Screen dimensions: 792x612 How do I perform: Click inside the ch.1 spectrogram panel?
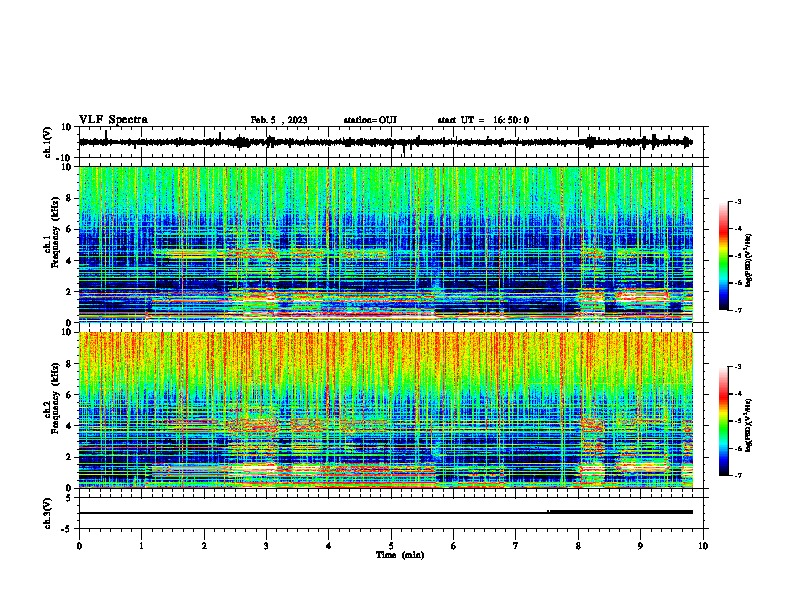pos(386,244)
